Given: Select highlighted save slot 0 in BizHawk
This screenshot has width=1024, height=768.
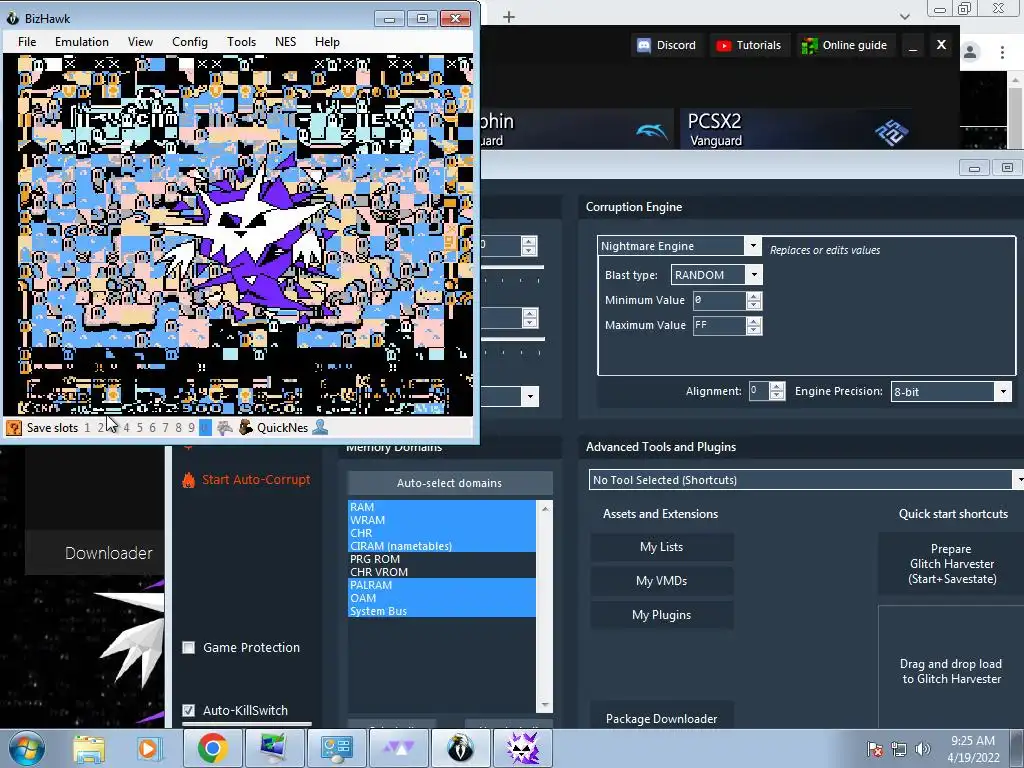Looking at the screenshot, I should click(x=205, y=428).
